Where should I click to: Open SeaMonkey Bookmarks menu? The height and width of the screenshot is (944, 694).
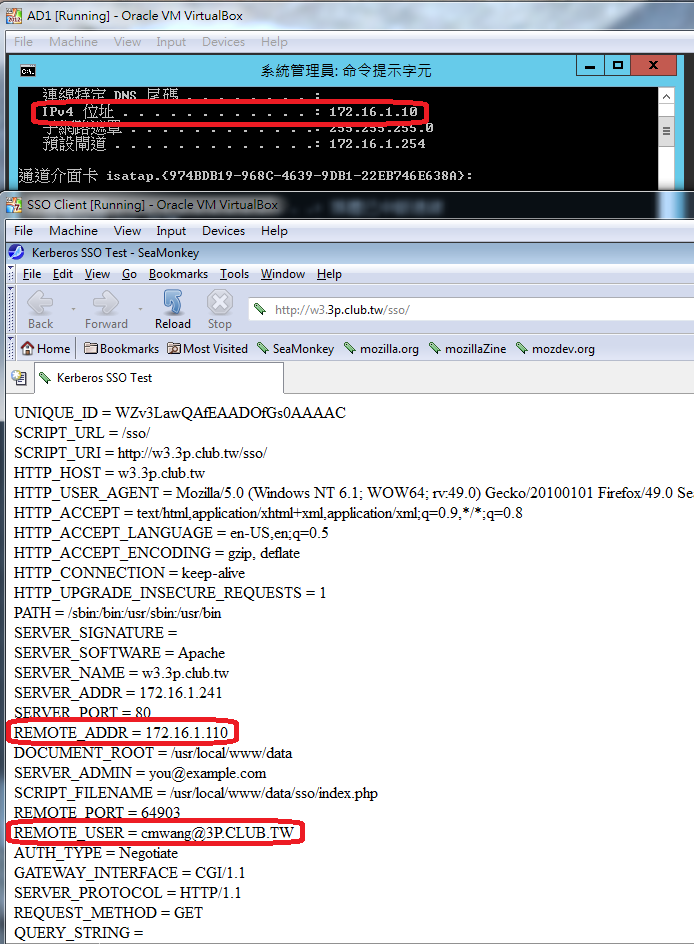[x=178, y=274]
